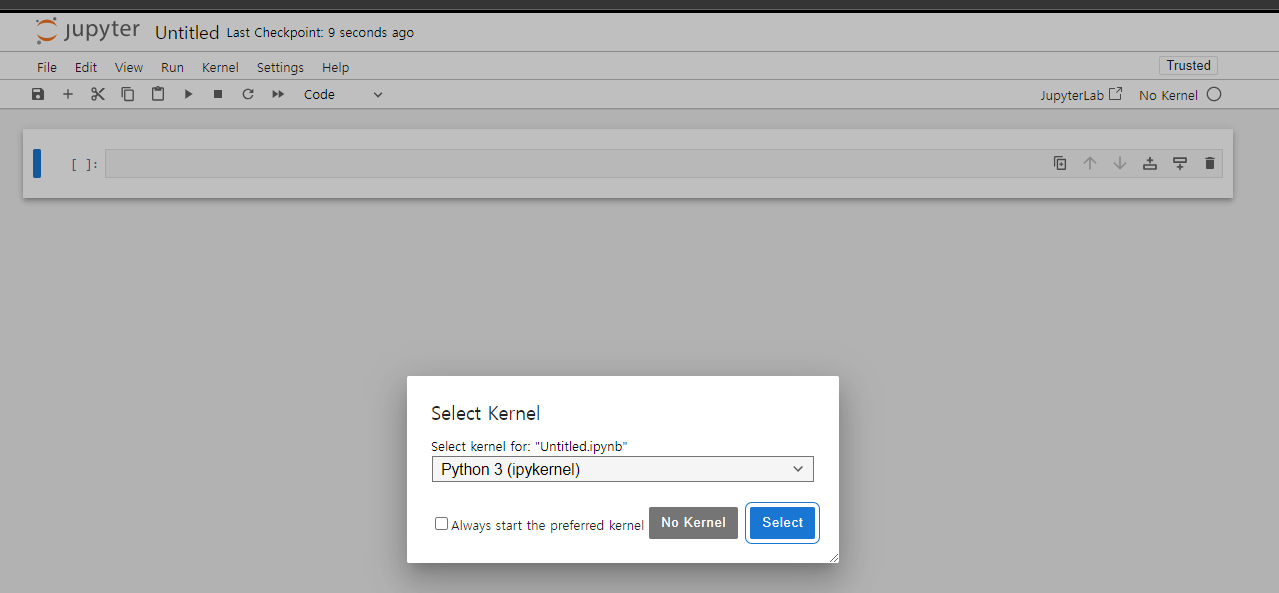Click the Jupyter logo

(88, 31)
